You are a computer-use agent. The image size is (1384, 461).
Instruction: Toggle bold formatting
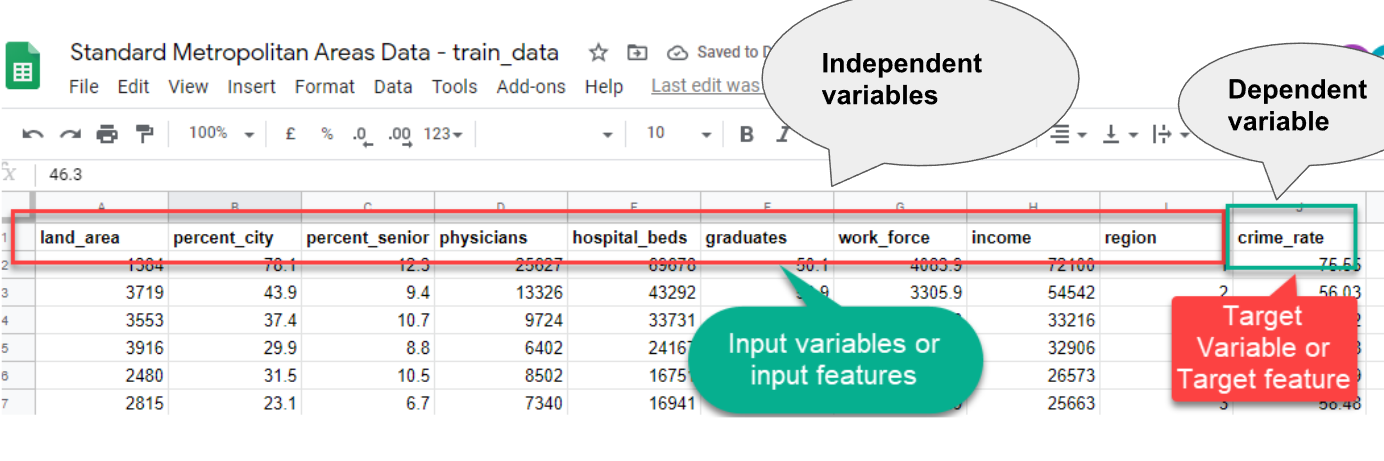[x=746, y=134]
